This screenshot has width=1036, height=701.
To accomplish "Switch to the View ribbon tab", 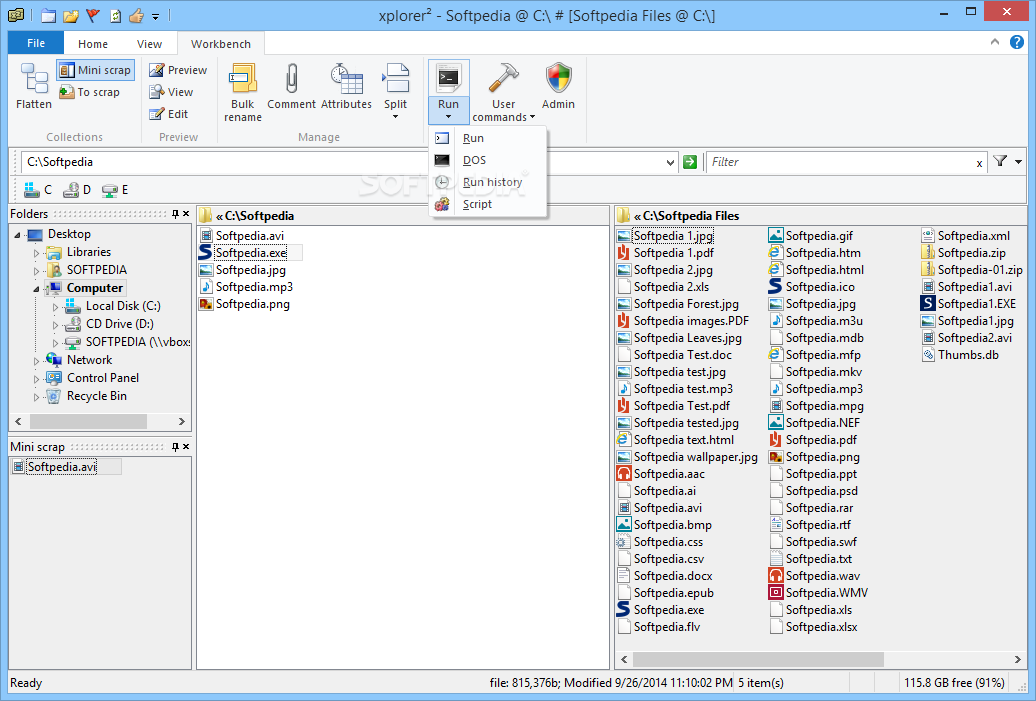I will coord(149,44).
